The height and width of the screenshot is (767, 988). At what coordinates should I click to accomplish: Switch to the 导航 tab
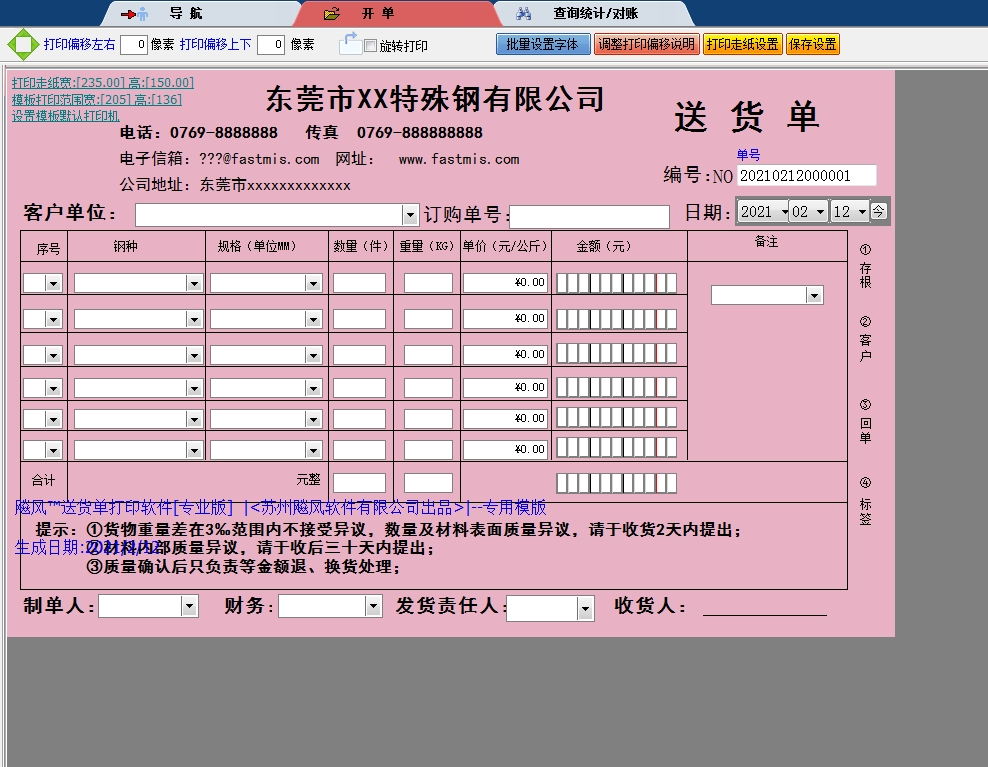coord(185,14)
